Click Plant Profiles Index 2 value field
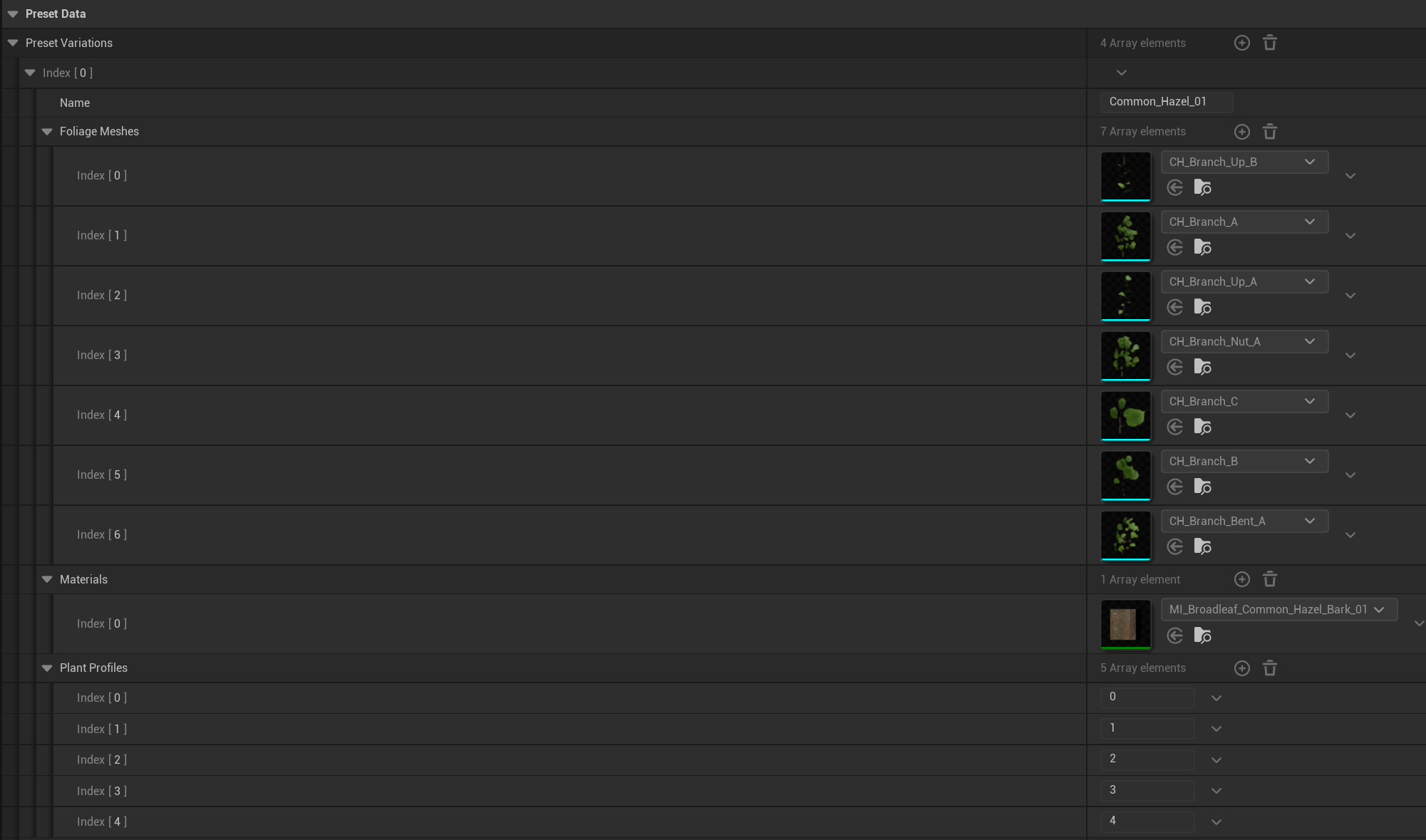Image resolution: width=1426 pixels, height=840 pixels. click(x=1147, y=759)
